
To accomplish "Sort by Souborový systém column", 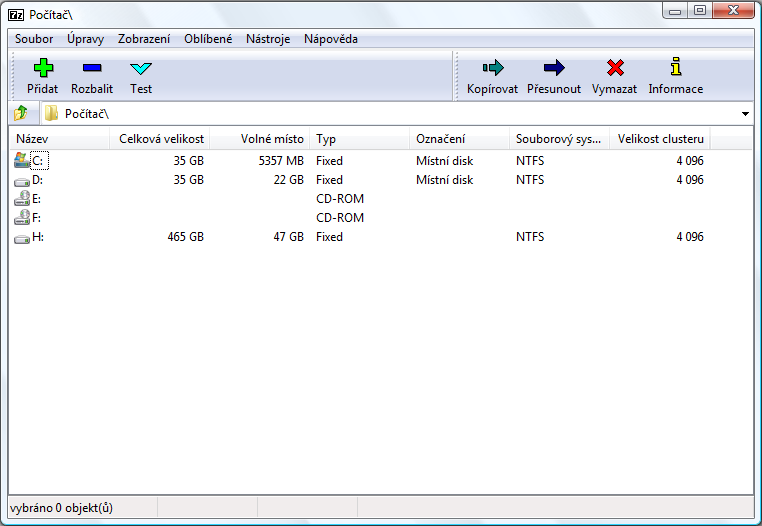I will [559, 139].
